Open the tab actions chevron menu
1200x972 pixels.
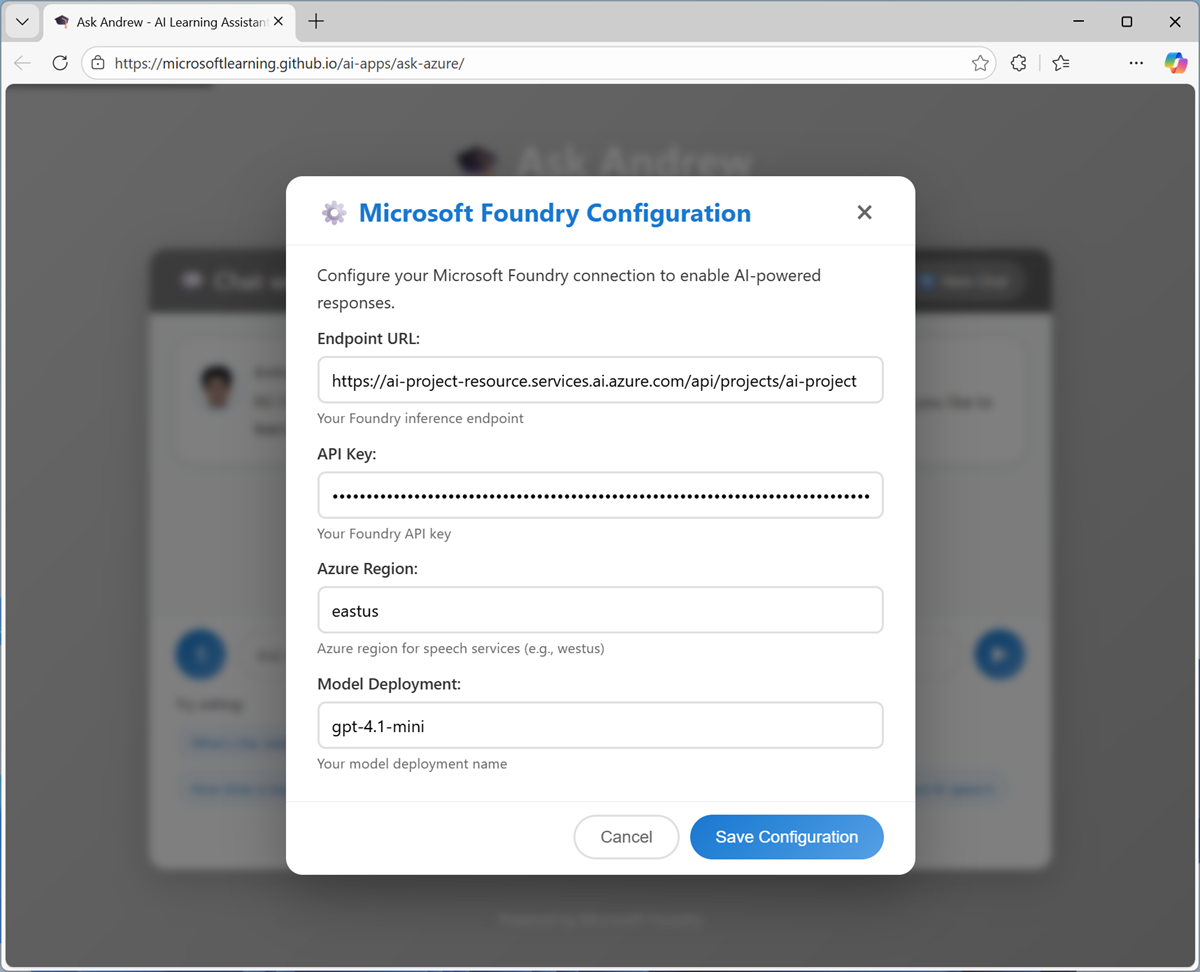coord(22,21)
